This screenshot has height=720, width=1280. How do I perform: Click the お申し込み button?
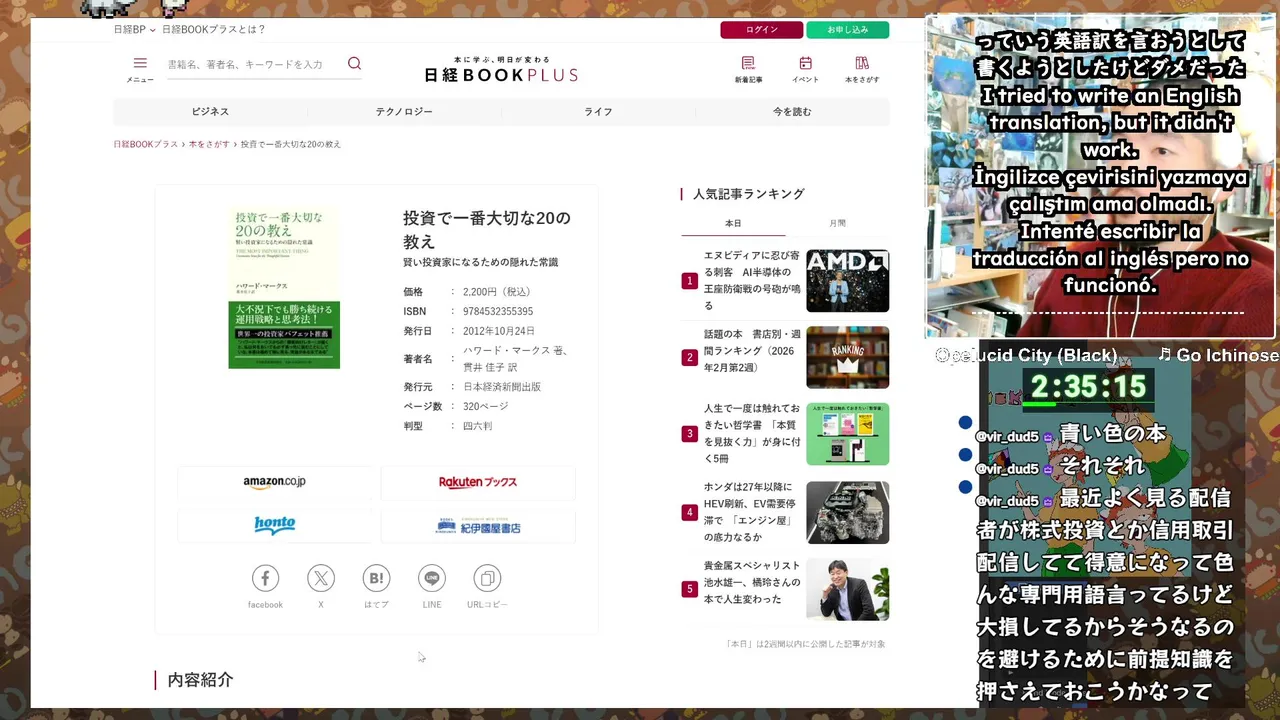coord(848,30)
